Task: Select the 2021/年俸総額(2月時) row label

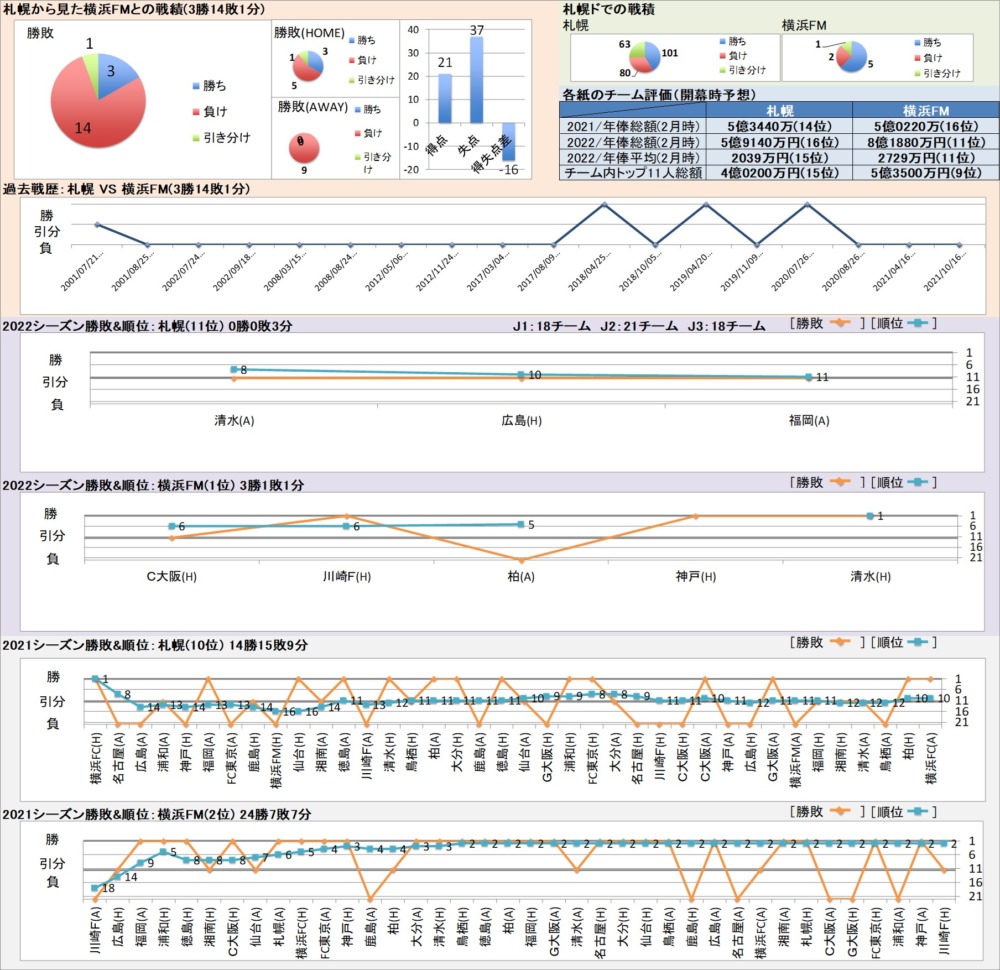Action: 632,126
